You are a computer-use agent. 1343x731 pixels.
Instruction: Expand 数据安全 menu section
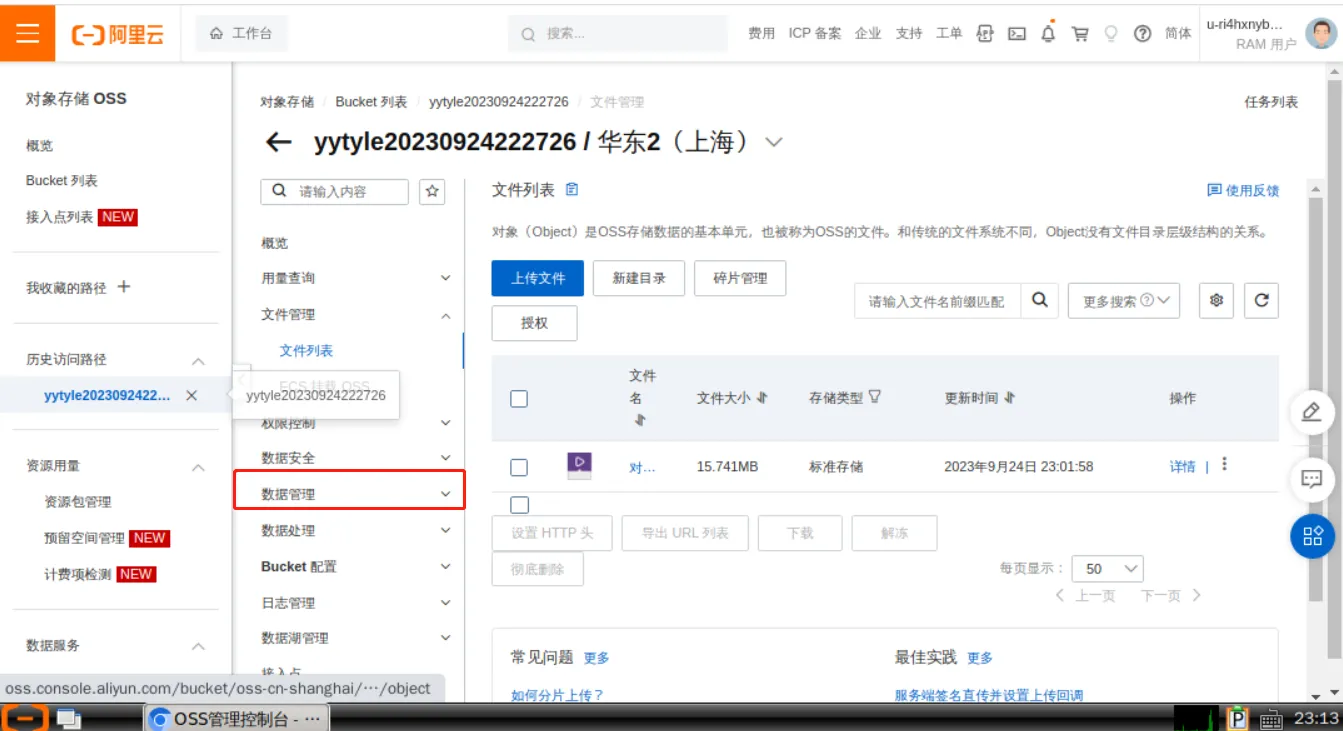[x=446, y=458]
